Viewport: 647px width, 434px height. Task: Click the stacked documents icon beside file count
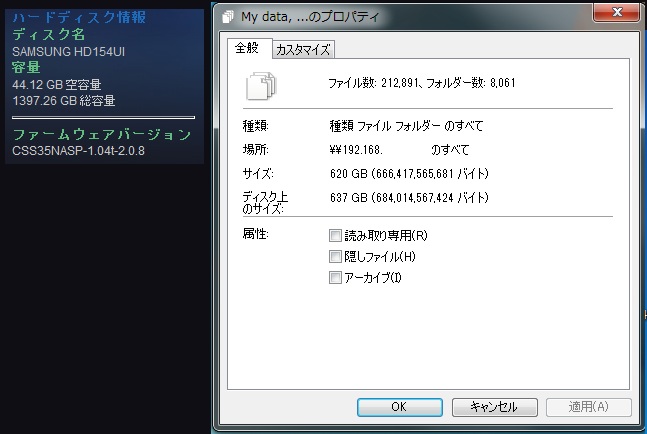261,86
